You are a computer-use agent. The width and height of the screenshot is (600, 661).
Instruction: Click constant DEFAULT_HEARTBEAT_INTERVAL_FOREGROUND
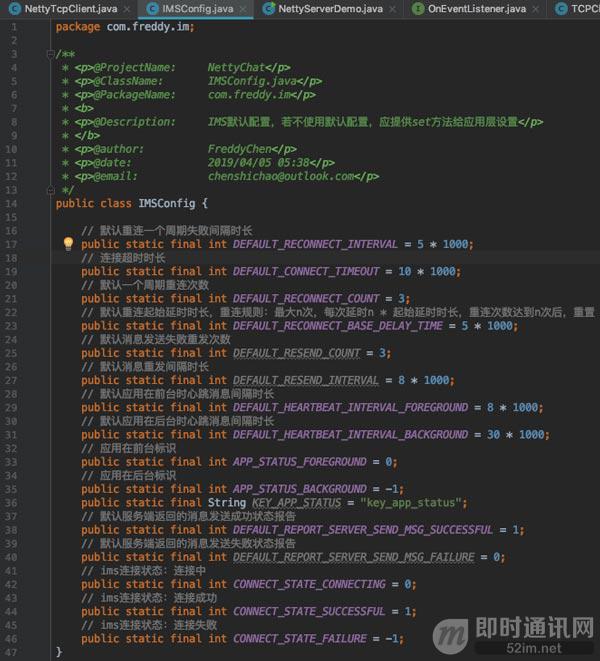350,408
